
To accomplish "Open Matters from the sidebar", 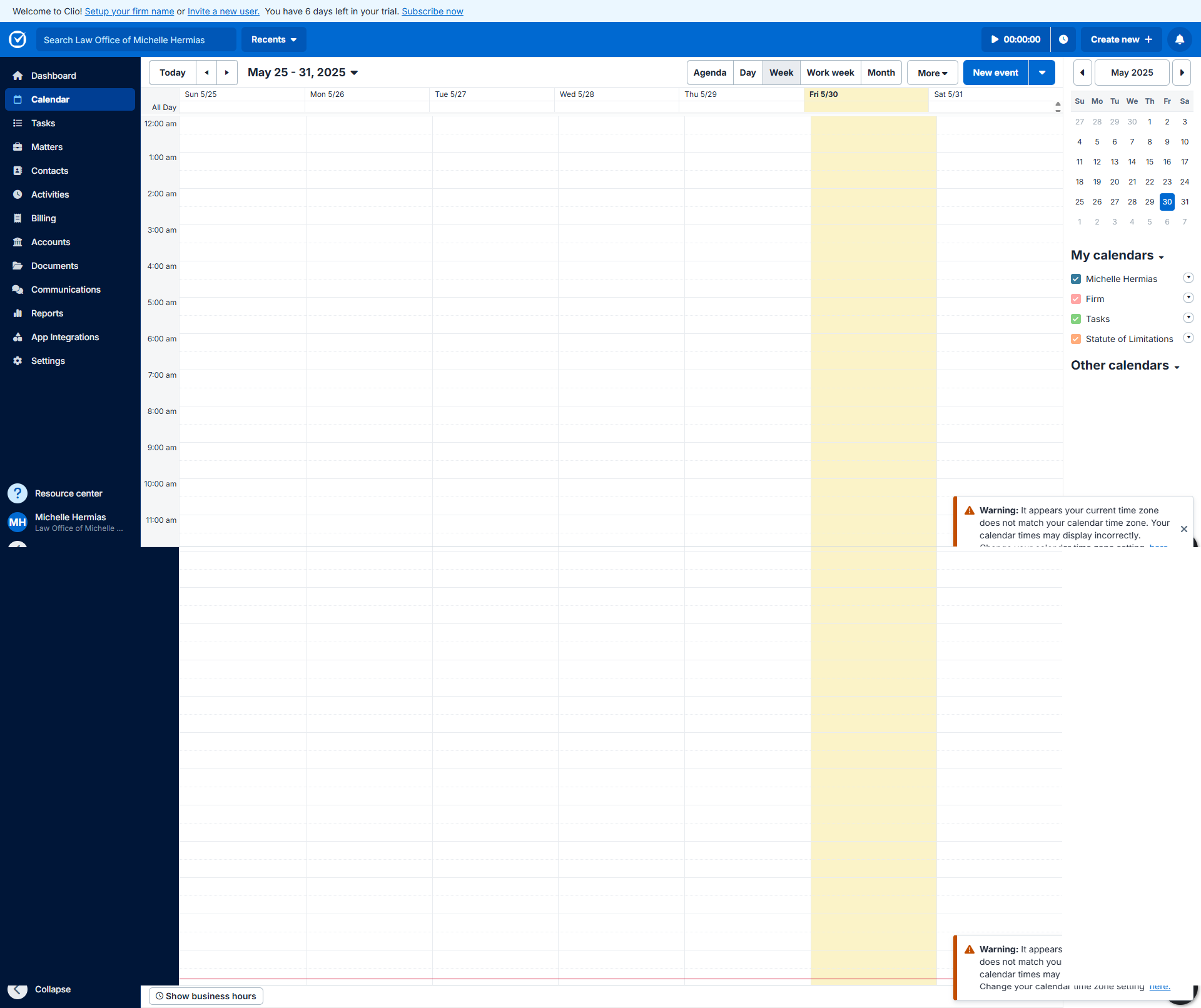I will (47, 147).
